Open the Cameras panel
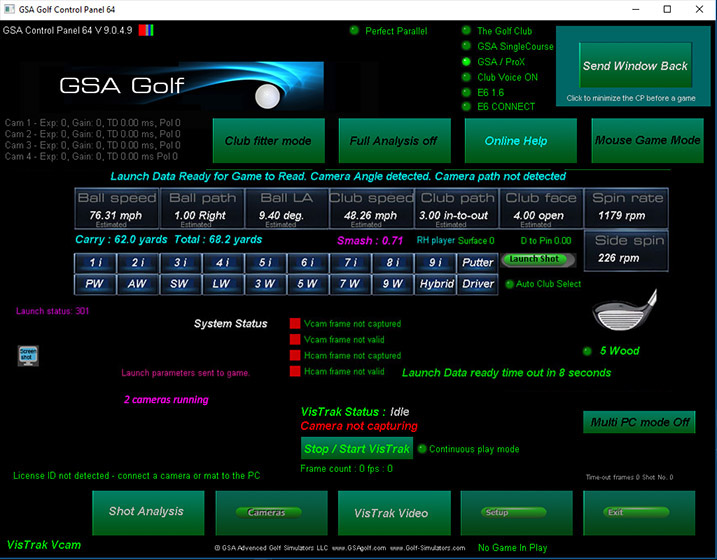This screenshot has width=717, height=560. (x=267, y=512)
